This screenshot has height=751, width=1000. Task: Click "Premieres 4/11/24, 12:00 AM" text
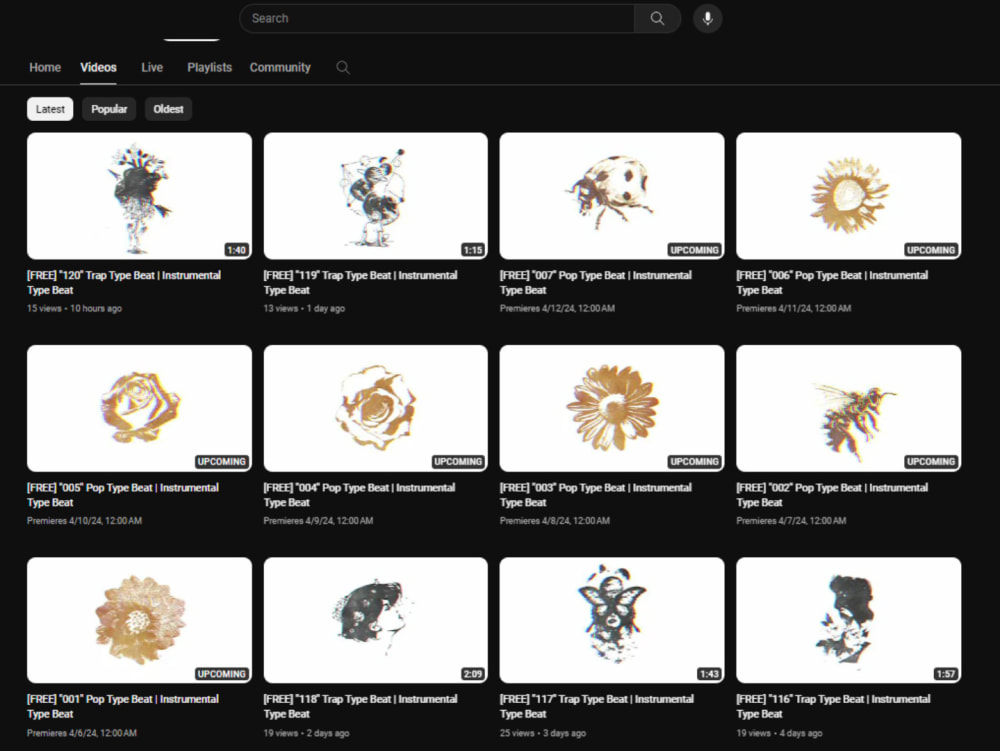(x=793, y=309)
